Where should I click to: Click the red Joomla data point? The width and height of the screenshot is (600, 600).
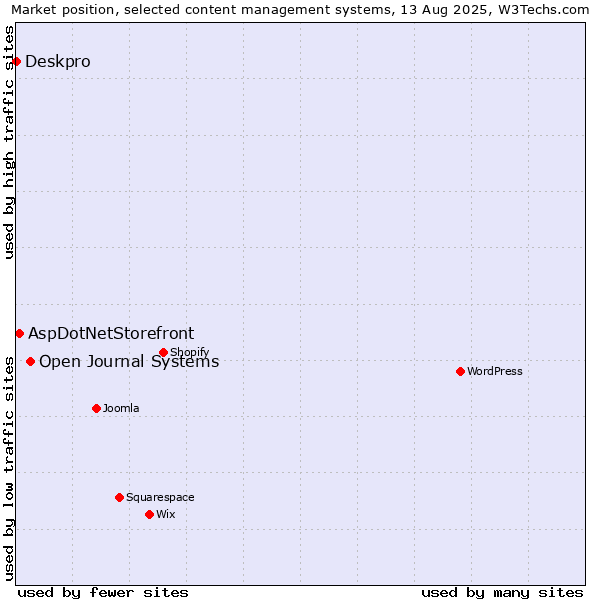point(96,408)
